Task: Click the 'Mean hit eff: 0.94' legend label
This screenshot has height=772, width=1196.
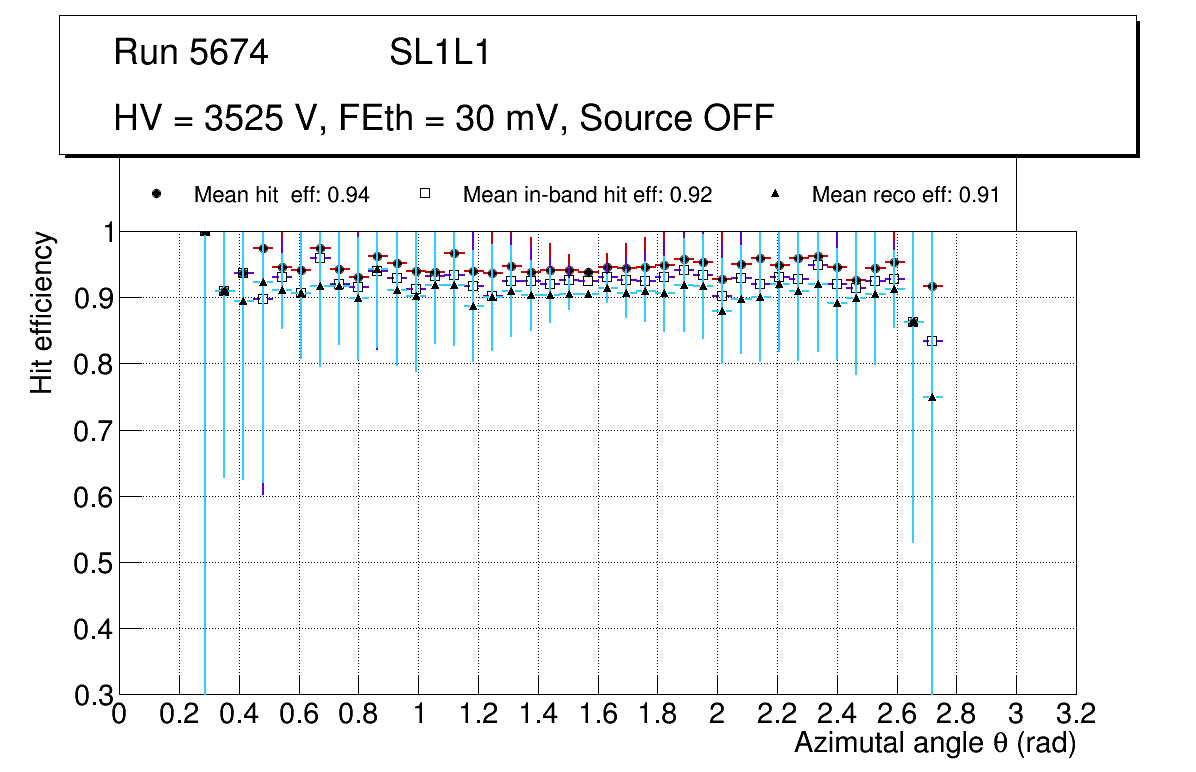Action: 281,195
